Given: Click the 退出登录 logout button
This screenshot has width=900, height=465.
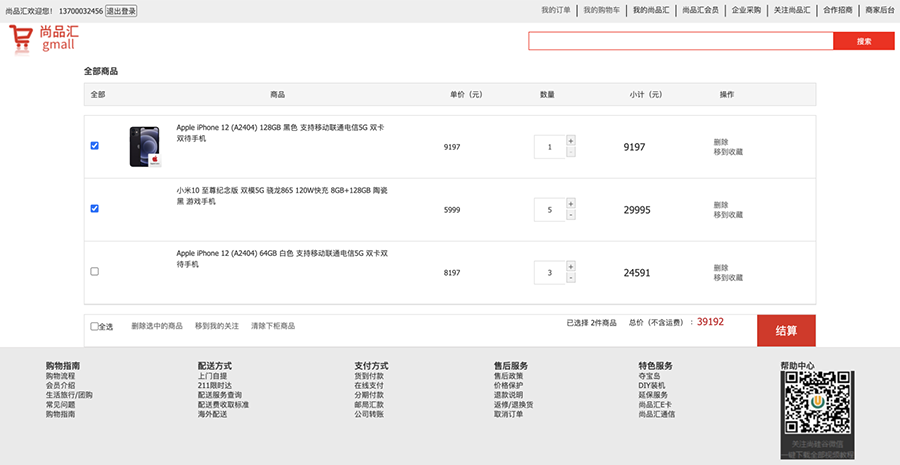Looking at the screenshot, I should (x=121, y=11).
